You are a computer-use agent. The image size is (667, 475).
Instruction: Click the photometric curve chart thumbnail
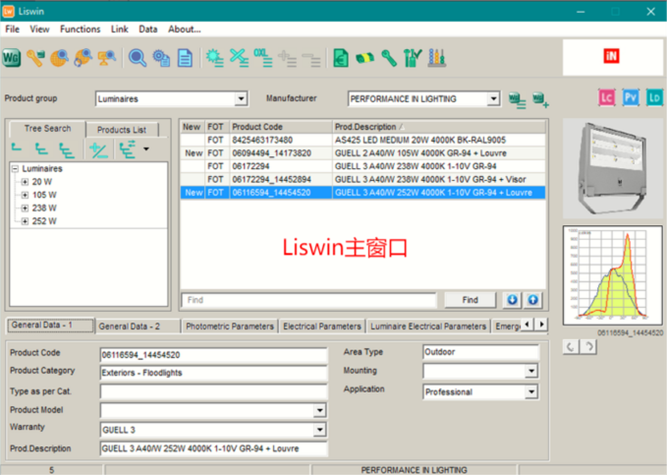(x=613, y=276)
